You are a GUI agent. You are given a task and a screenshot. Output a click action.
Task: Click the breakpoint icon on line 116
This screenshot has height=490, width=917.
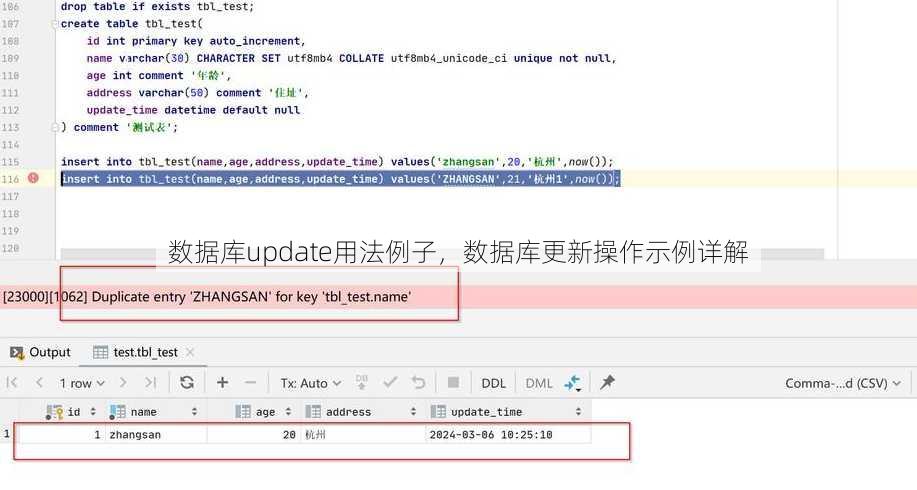click(33, 178)
